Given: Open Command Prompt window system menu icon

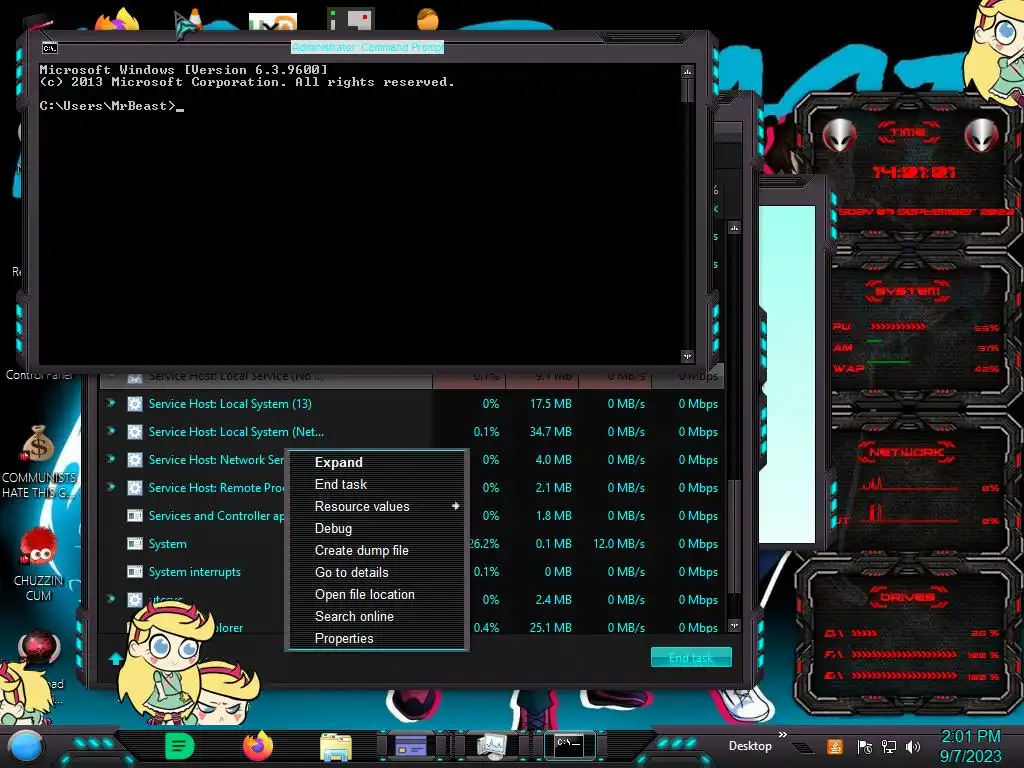Looking at the screenshot, I should (x=50, y=48).
